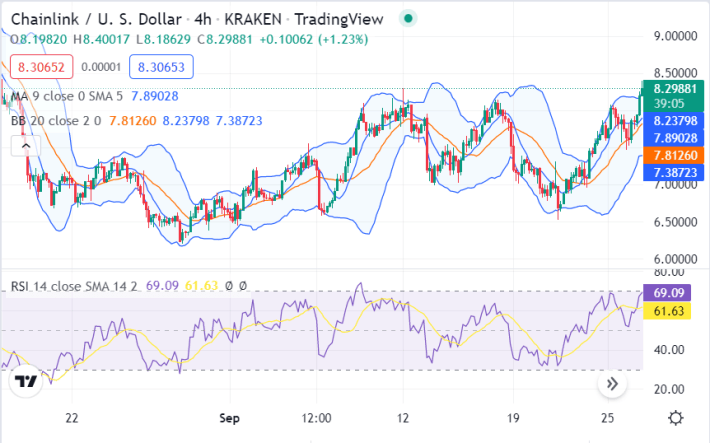Image resolution: width=710 pixels, height=443 pixels.
Task: Click the 22 date on time axis
Action: (72, 418)
